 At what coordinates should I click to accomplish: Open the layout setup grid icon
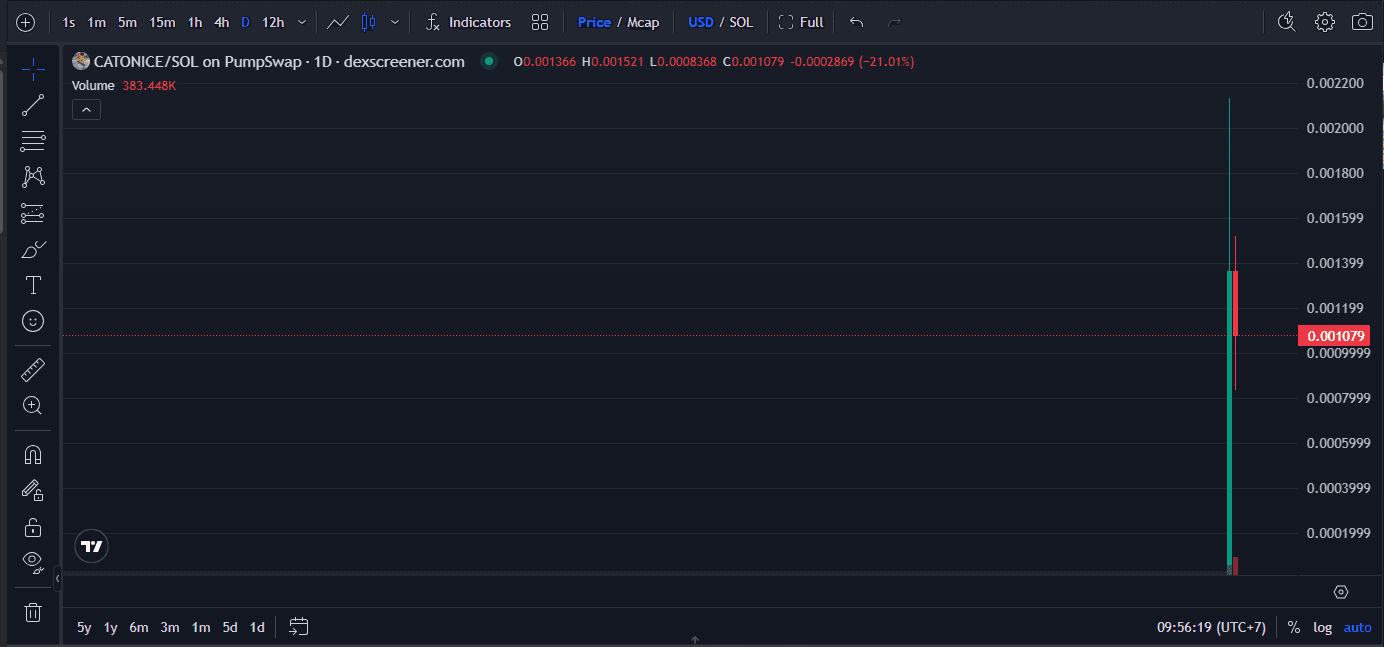540,22
